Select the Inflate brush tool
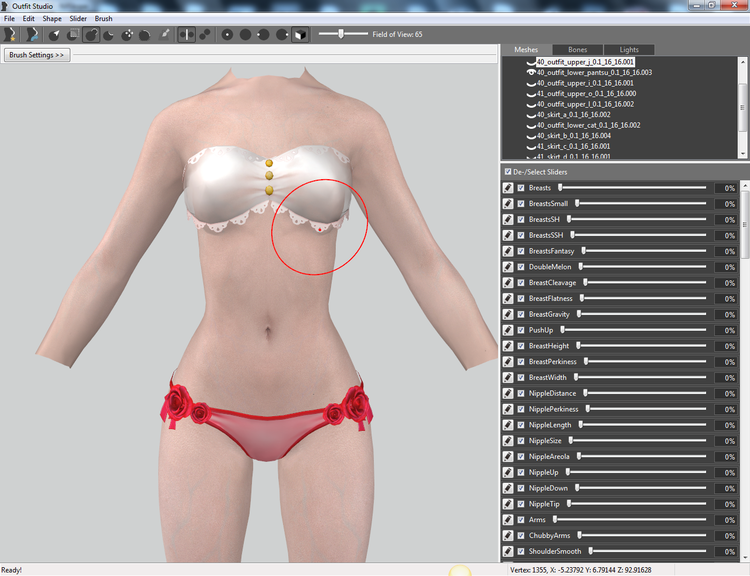This screenshot has width=750, height=576. point(91,35)
